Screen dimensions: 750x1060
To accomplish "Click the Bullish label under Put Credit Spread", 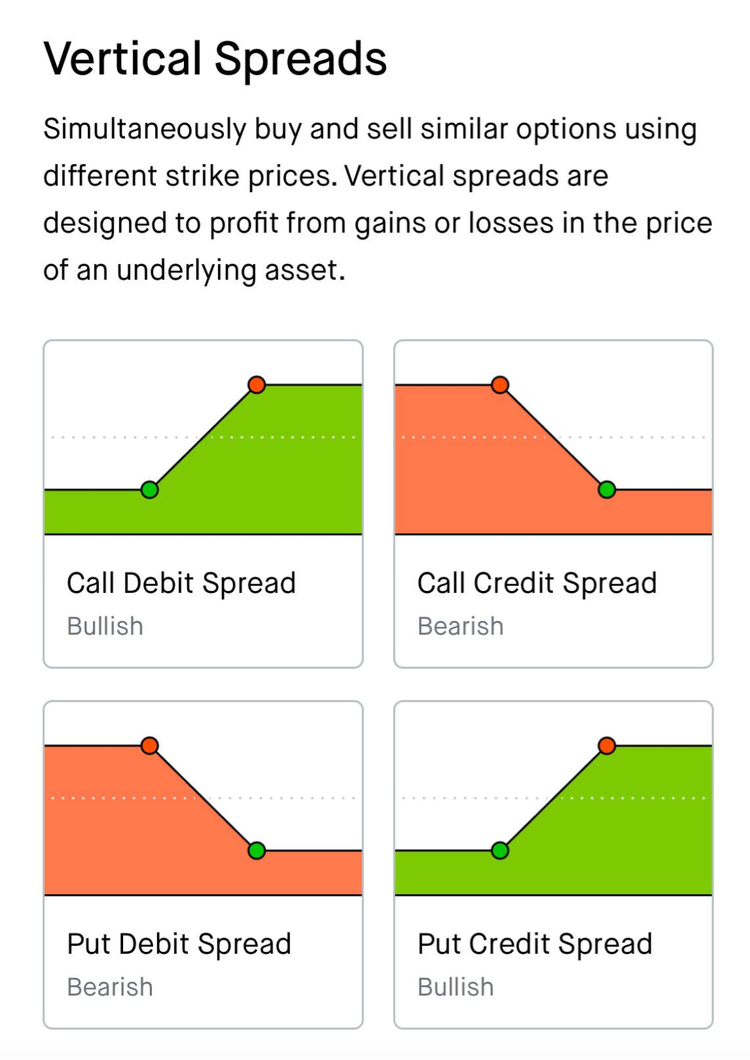I will coord(455,987).
